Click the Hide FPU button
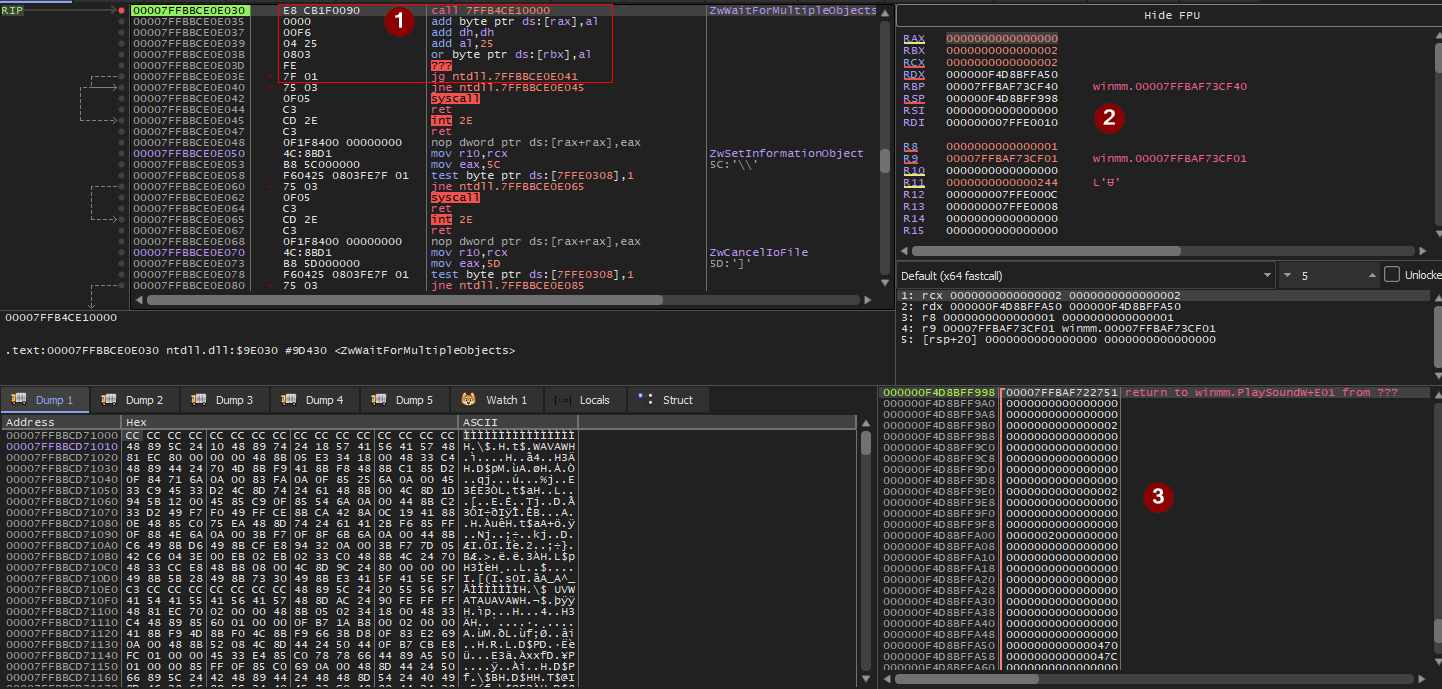1442x689 pixels. [1168, 16]
